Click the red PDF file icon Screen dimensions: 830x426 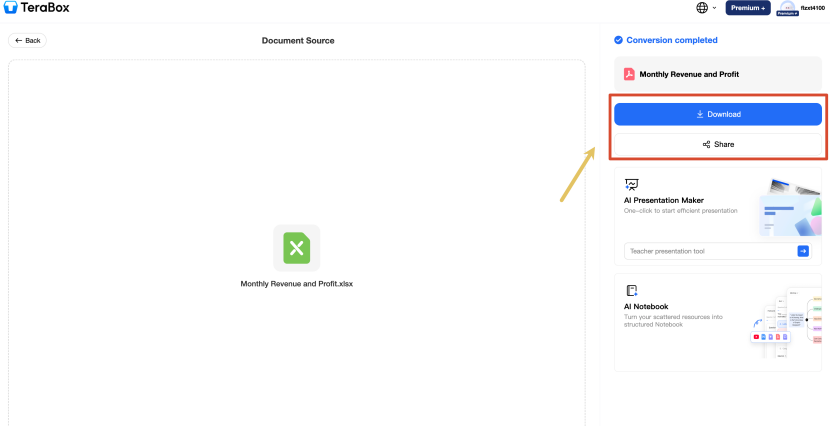tap(629, 74)
